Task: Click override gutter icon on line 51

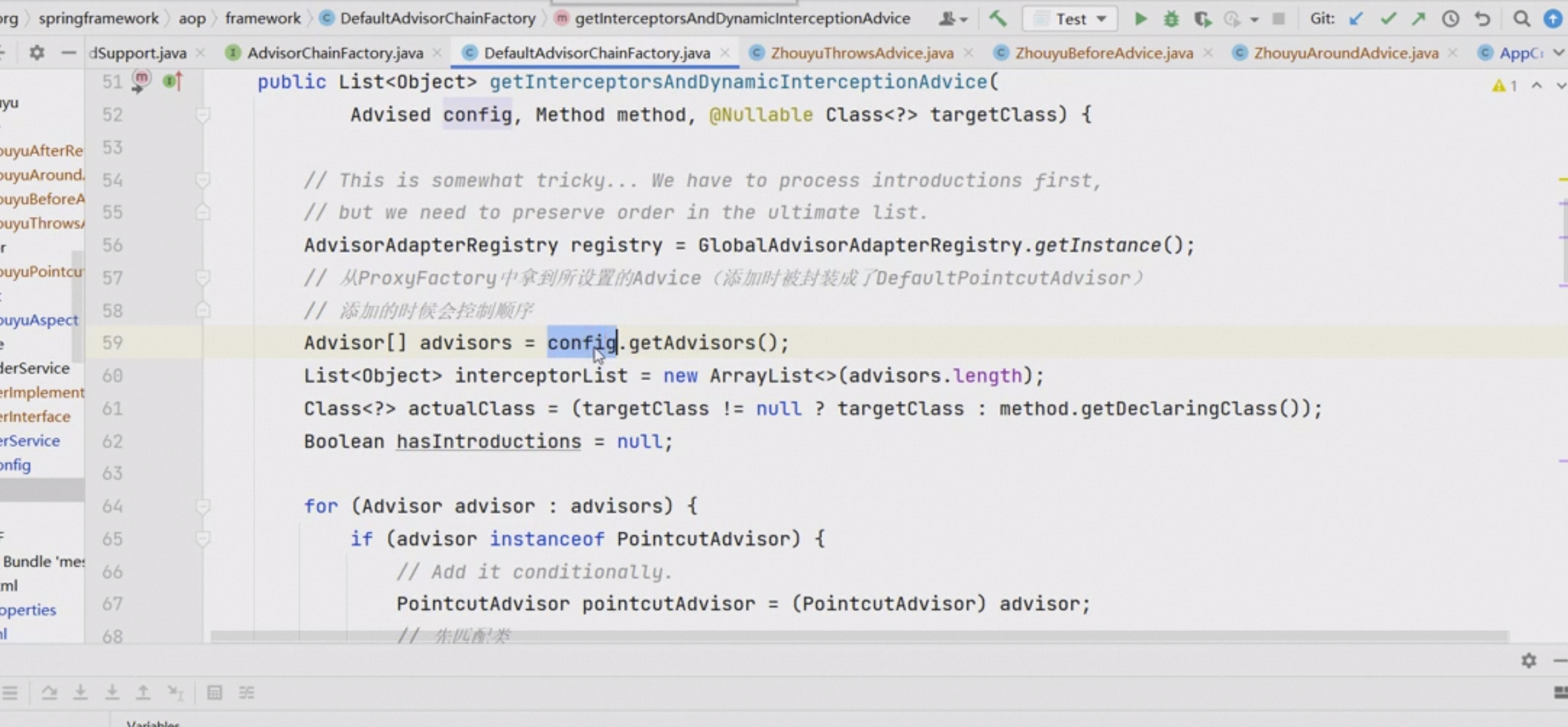Action: tap(173, 82)
